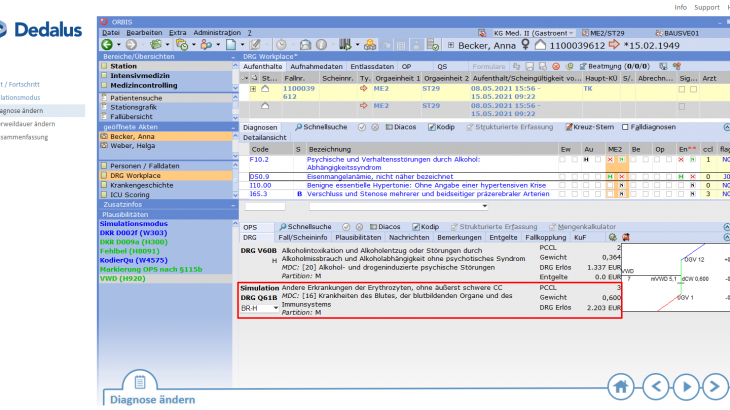
Task: Open the Support link at top
Action: pyautogui.click(x=706, y=7)
